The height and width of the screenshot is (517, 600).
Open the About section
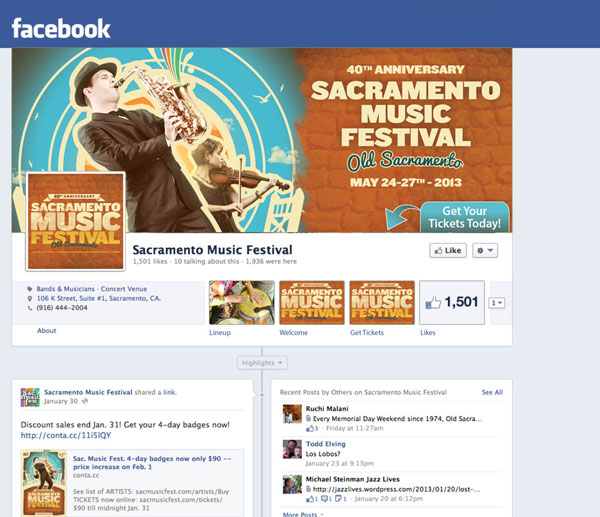pyautogui.click(x=46, y=331)
